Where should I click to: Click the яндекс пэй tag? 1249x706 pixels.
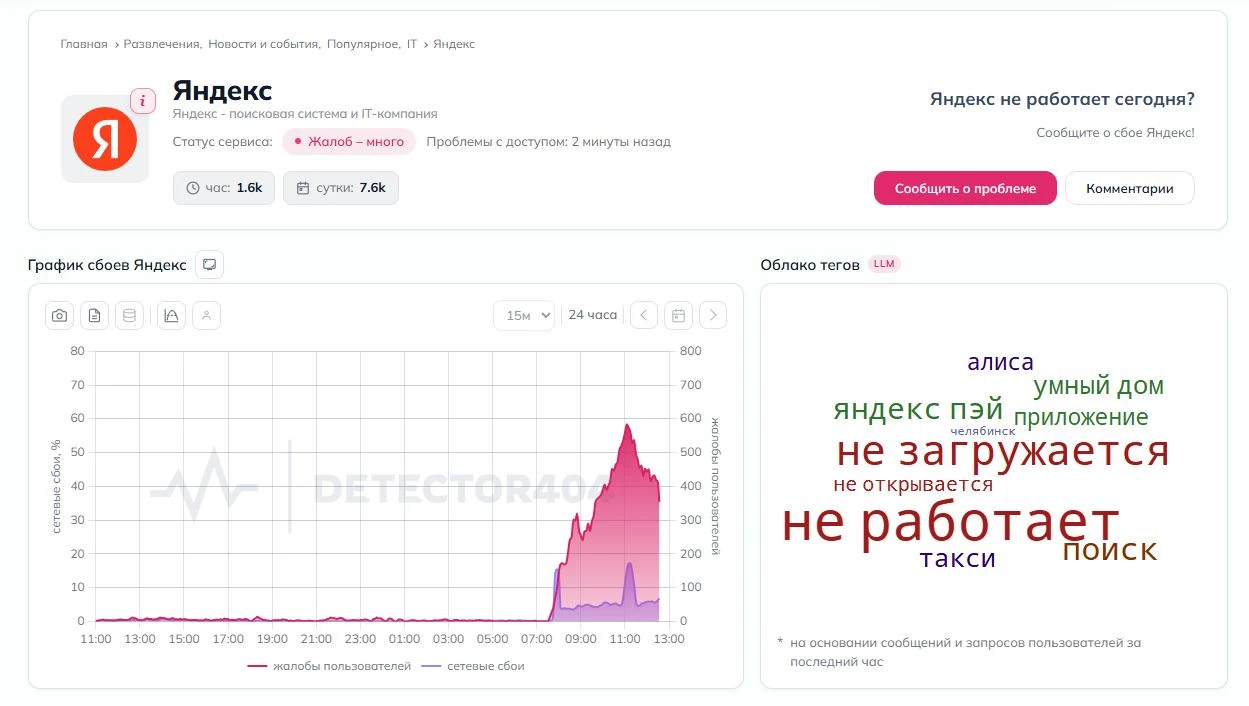click(x=918, y=409)
